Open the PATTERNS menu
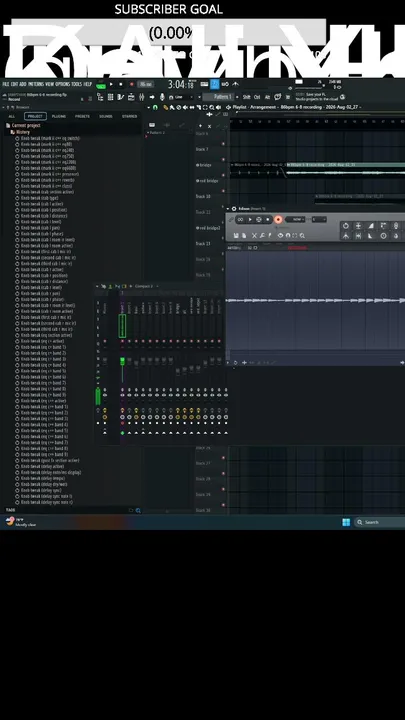405x720 pixels. point(36,84)
